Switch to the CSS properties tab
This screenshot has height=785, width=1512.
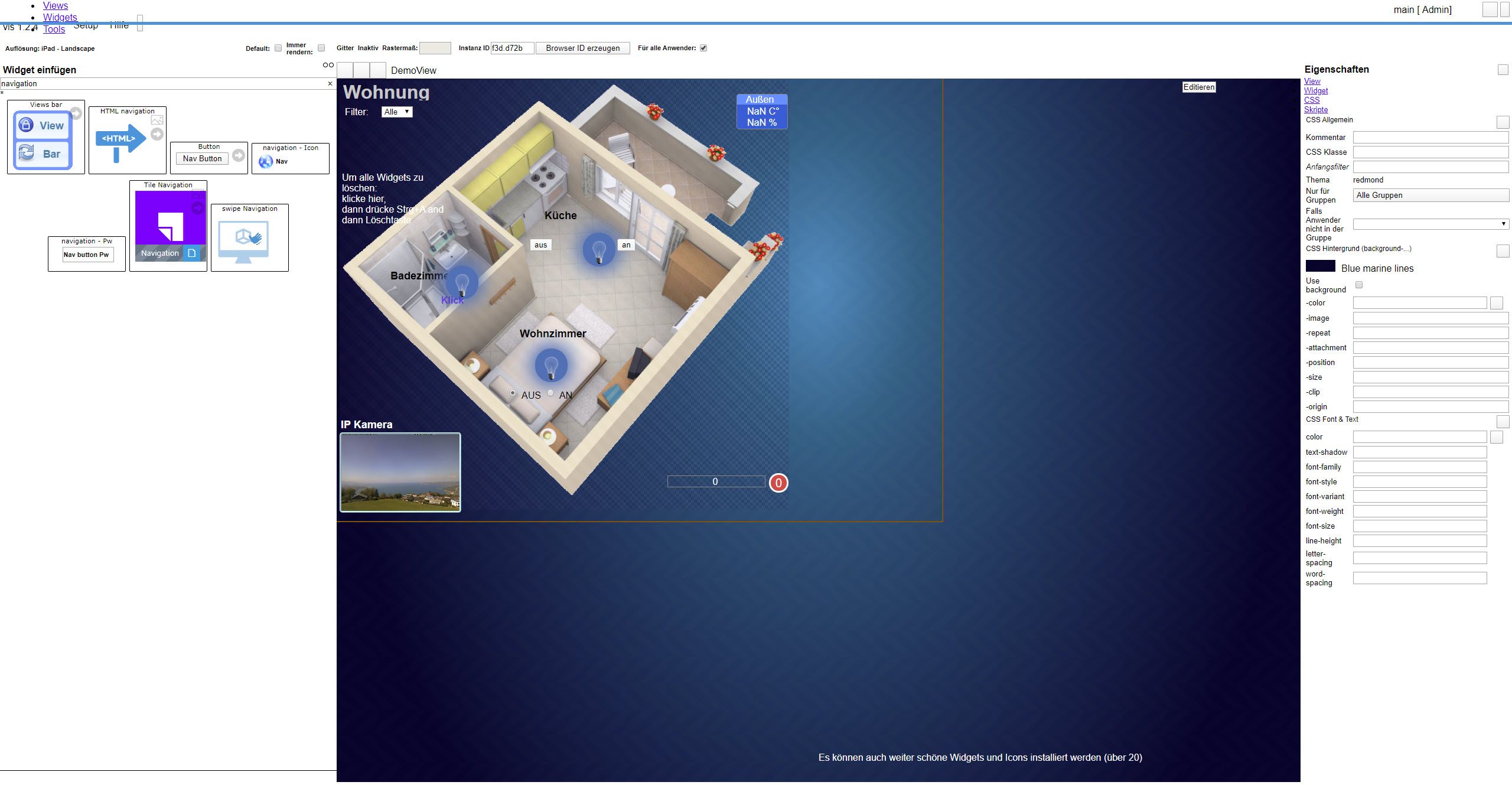click(1312, 100)
